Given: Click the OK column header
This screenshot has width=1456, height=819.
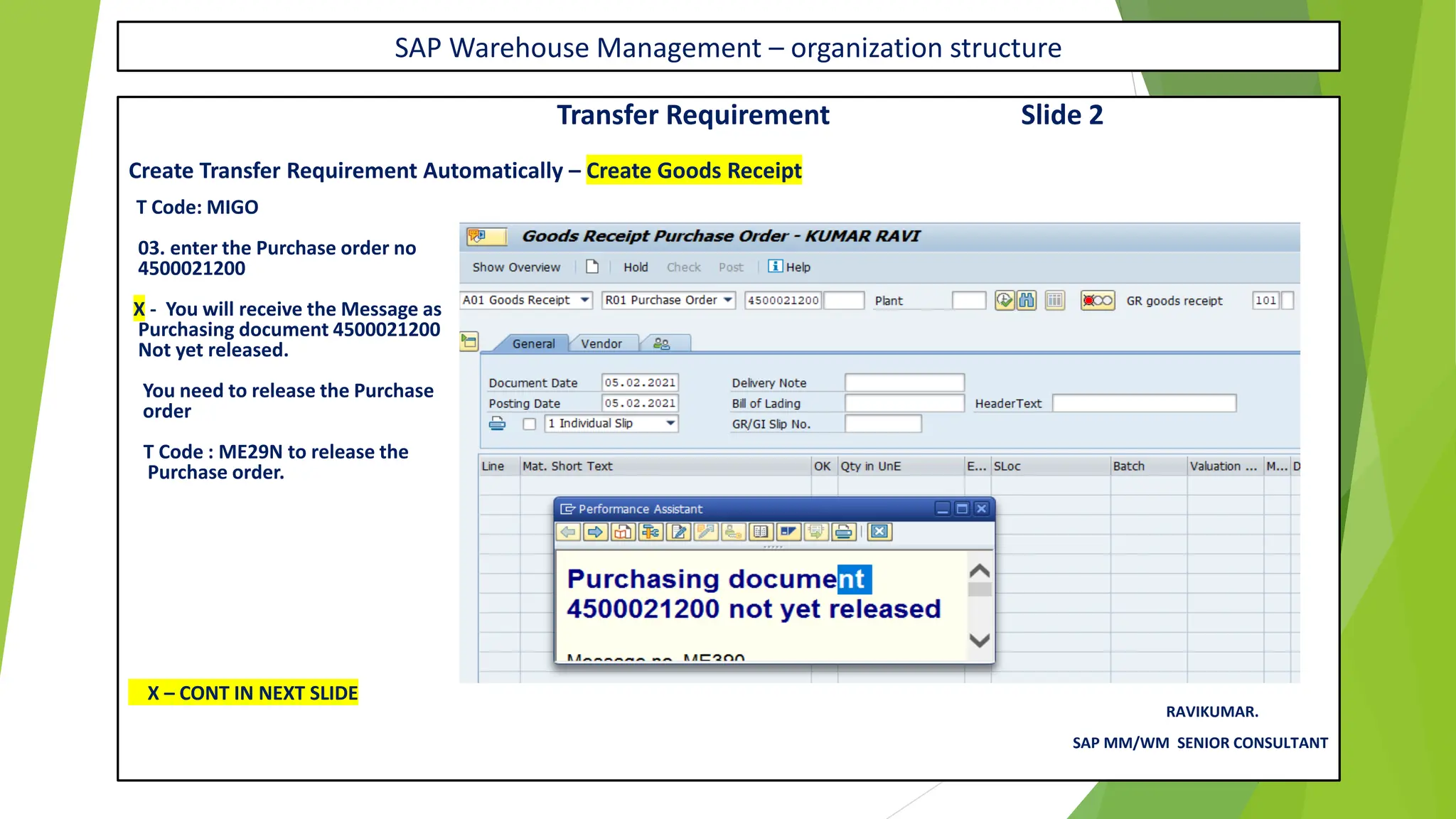Looking at the screenshot, I should tap(825, 466).
